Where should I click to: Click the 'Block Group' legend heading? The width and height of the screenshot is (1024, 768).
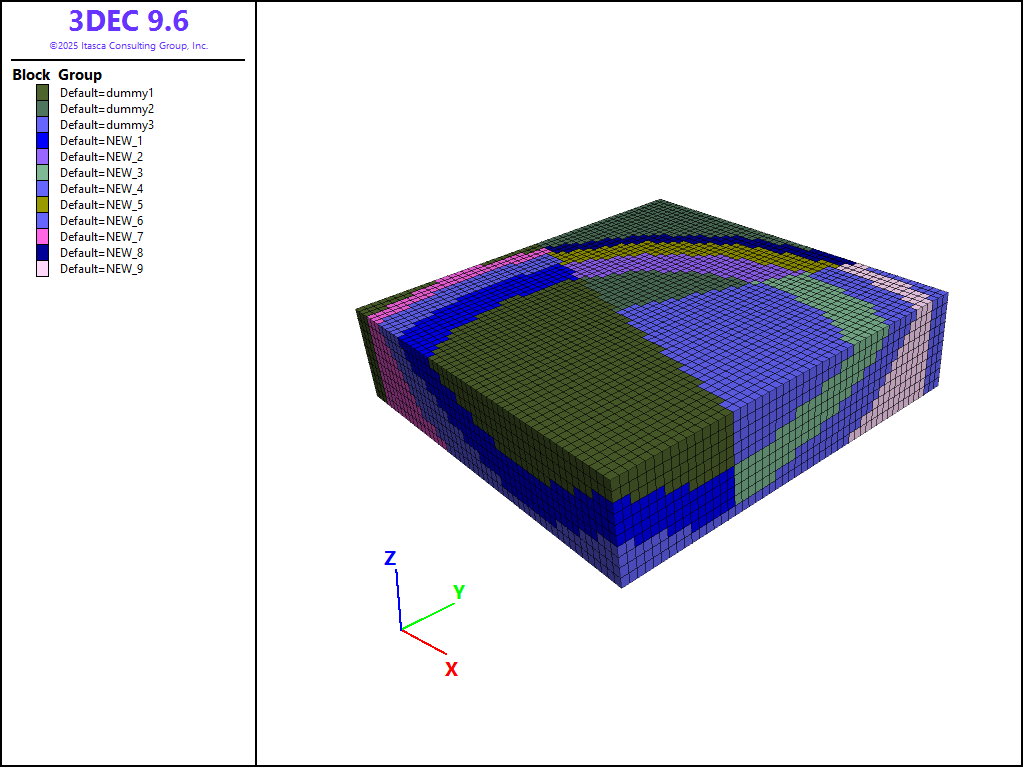[57, 75]
